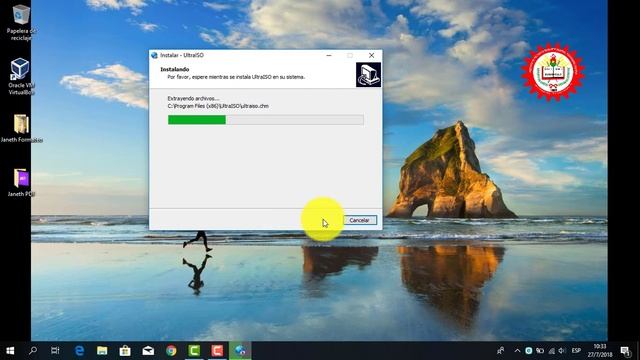The width and height of the screenshot is (640, 360).
Task: Click the "Por favor, espere" instruction text
Action: 236,77
